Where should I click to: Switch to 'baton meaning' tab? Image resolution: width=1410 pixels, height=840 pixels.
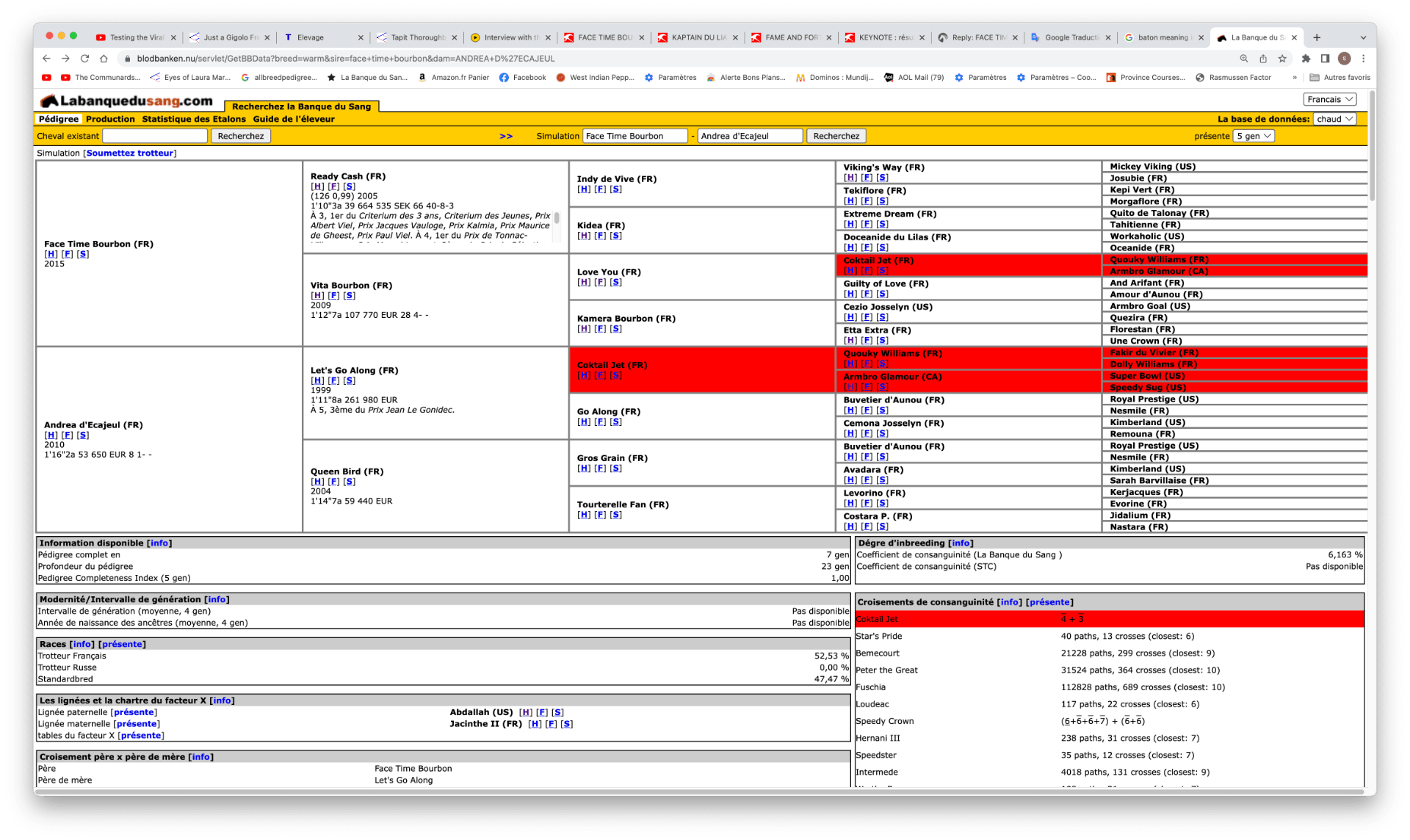pos(1164,37)
